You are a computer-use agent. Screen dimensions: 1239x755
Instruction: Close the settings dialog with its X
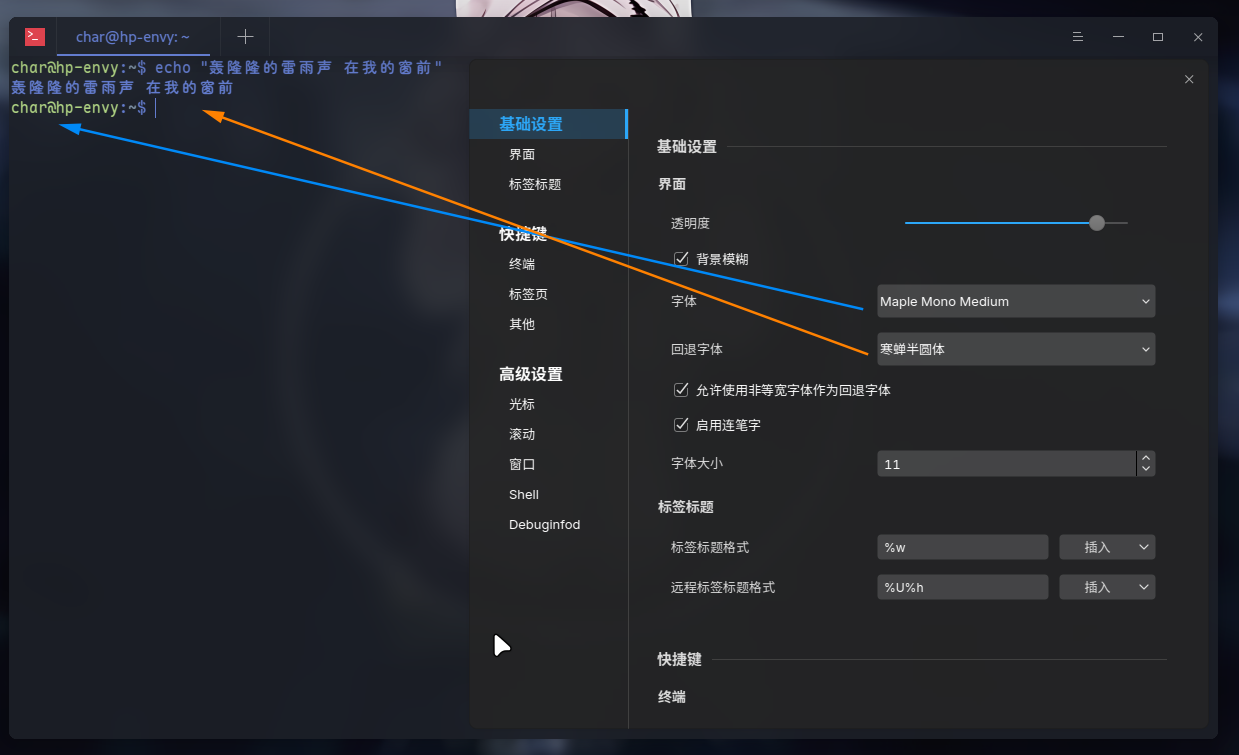(1189, 79)
